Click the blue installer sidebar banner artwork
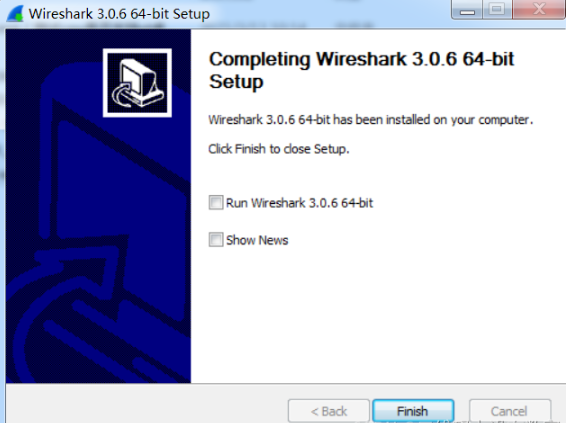The image size is (566, 423). coord(98,206)
